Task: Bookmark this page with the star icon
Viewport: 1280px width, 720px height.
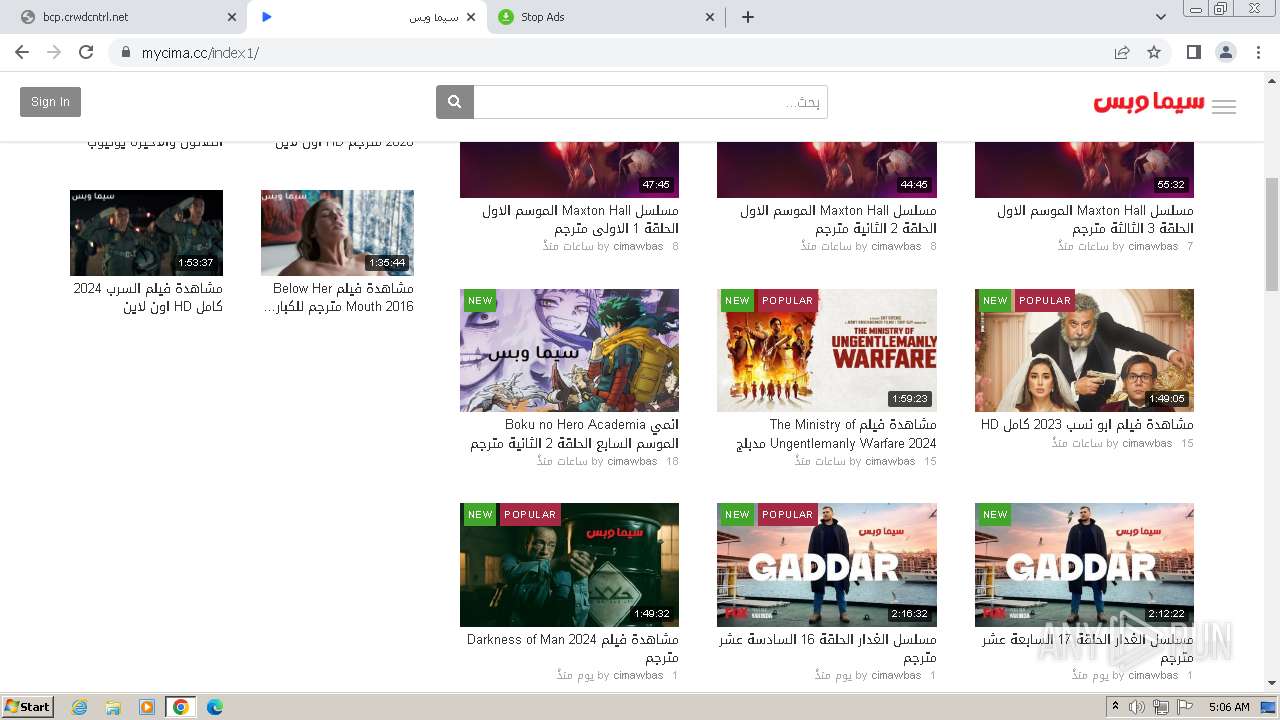Action: (1154, 52)
